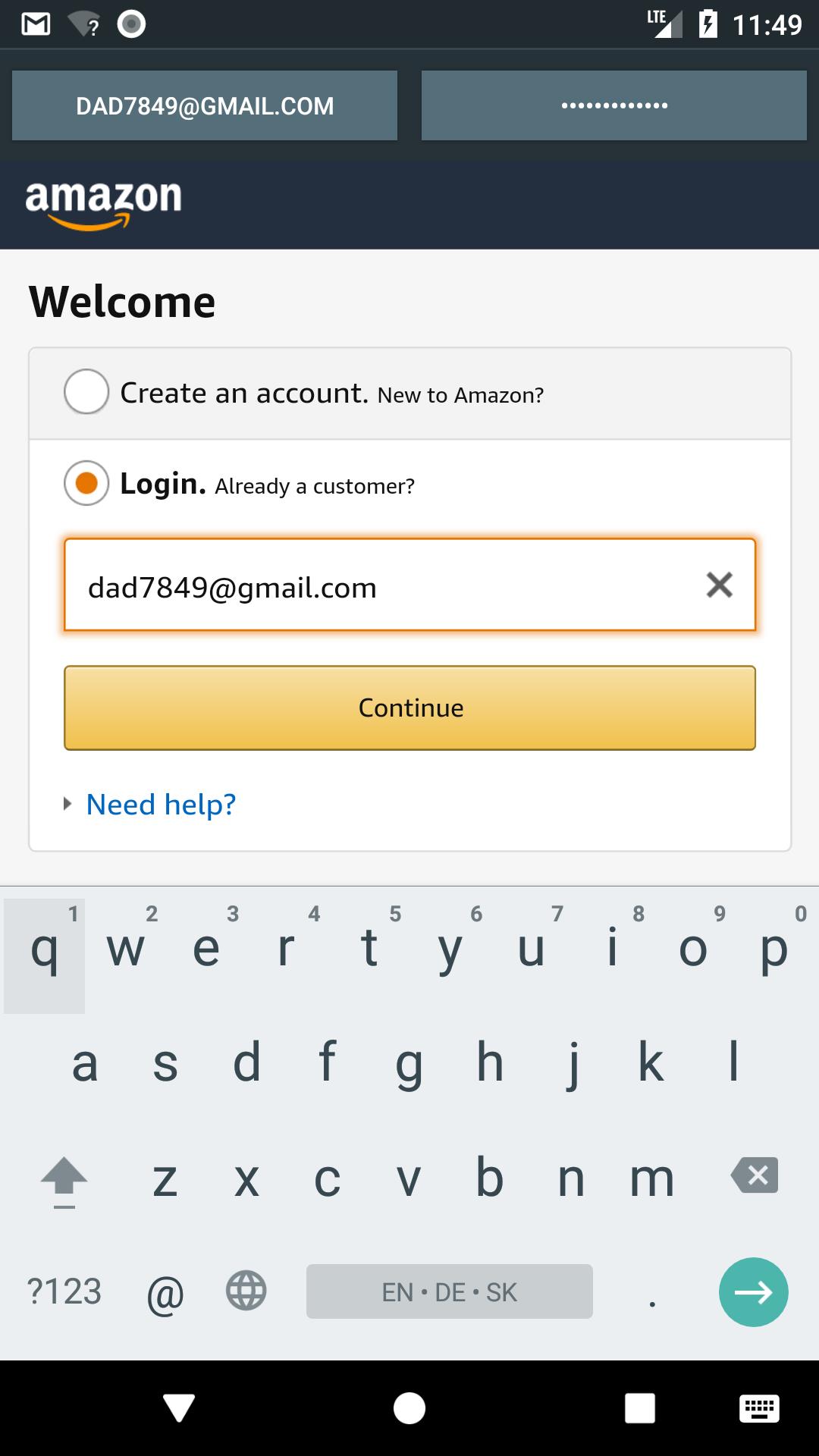Image resolution: width=819 pixels, height=1456 pixels.
Task: Clear the email field with the X icon
Action: pyautogui.click(x=719, y=585)
